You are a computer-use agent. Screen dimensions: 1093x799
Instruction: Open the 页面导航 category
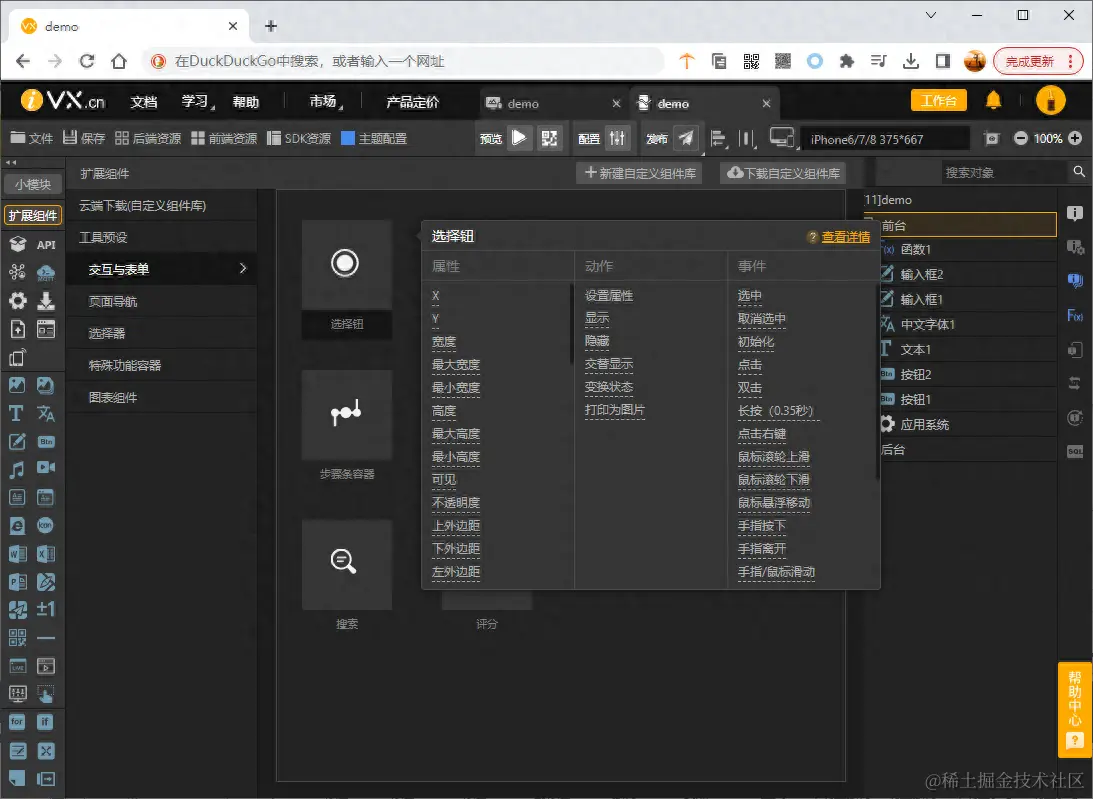pyautogui.click(x=162, y=301)
